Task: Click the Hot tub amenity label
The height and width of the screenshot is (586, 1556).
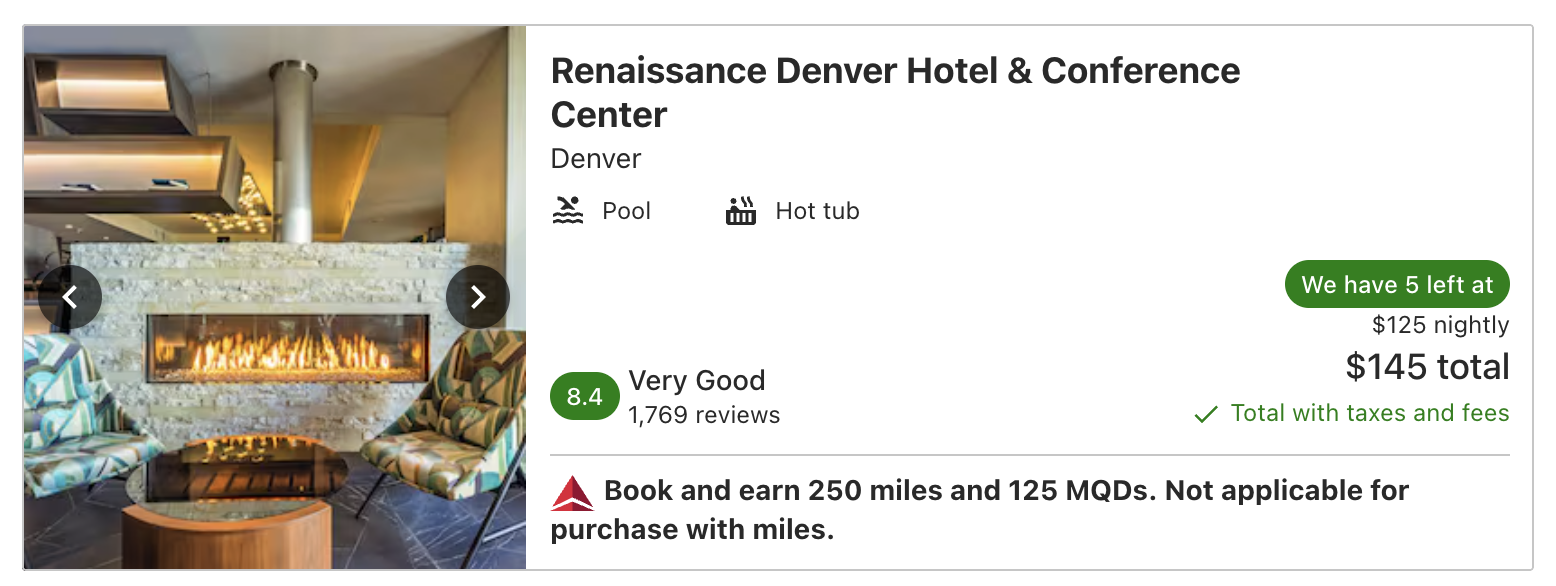Action: pos(817,211)
